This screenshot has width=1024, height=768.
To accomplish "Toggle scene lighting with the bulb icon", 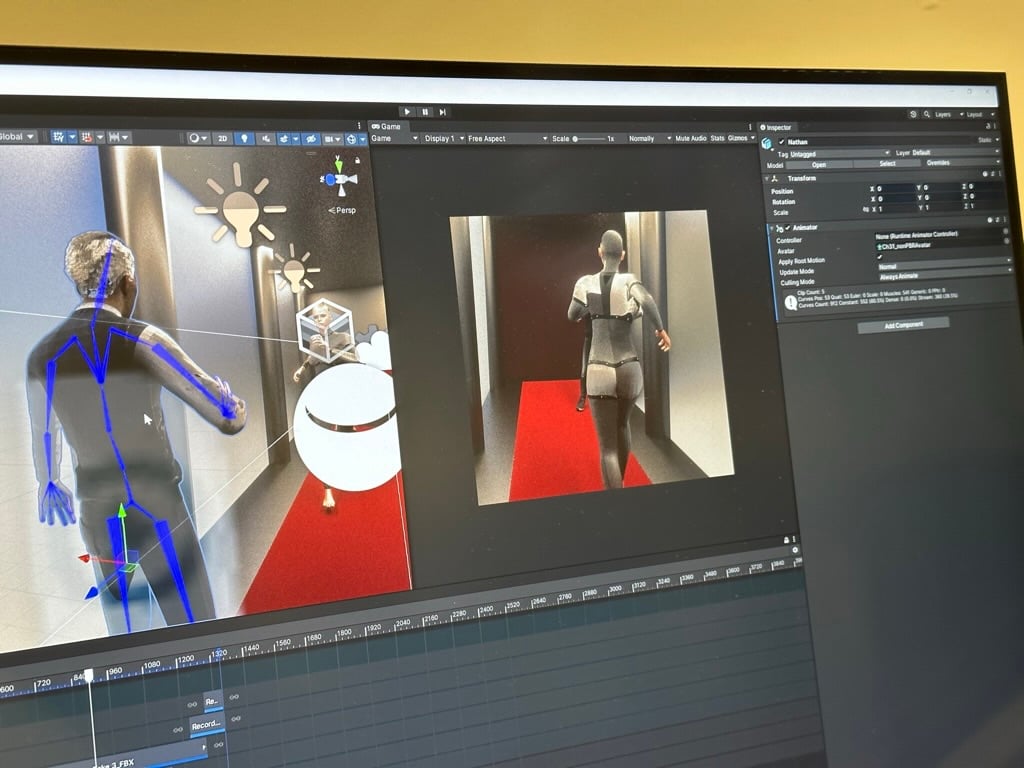I will (x=244, y=138).
